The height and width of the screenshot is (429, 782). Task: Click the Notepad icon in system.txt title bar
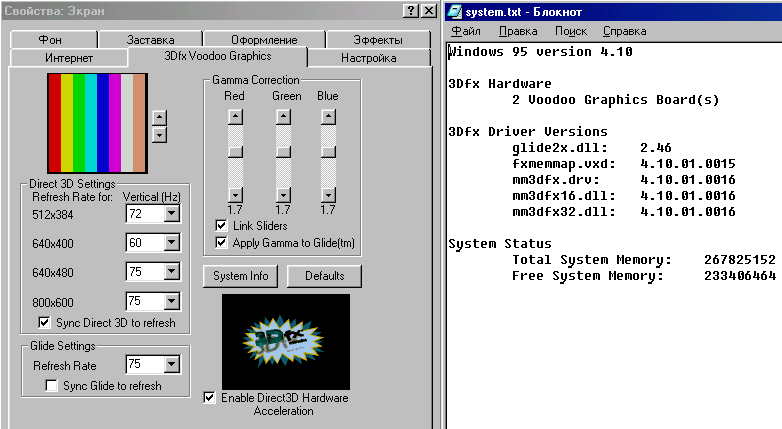(455, 11)
